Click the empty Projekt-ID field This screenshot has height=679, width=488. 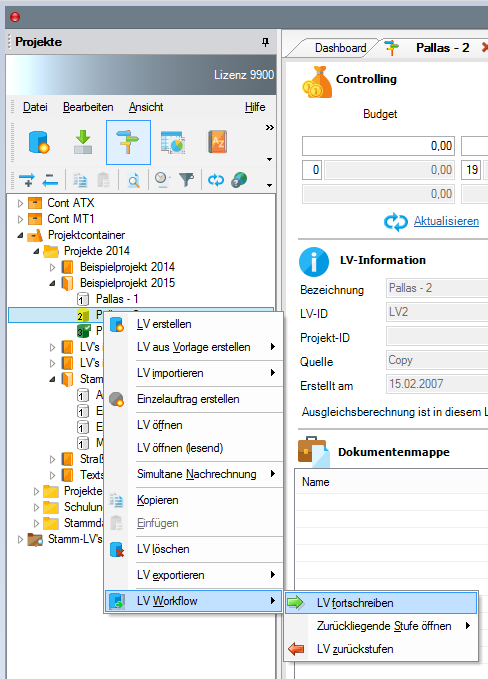coord(437,336)
